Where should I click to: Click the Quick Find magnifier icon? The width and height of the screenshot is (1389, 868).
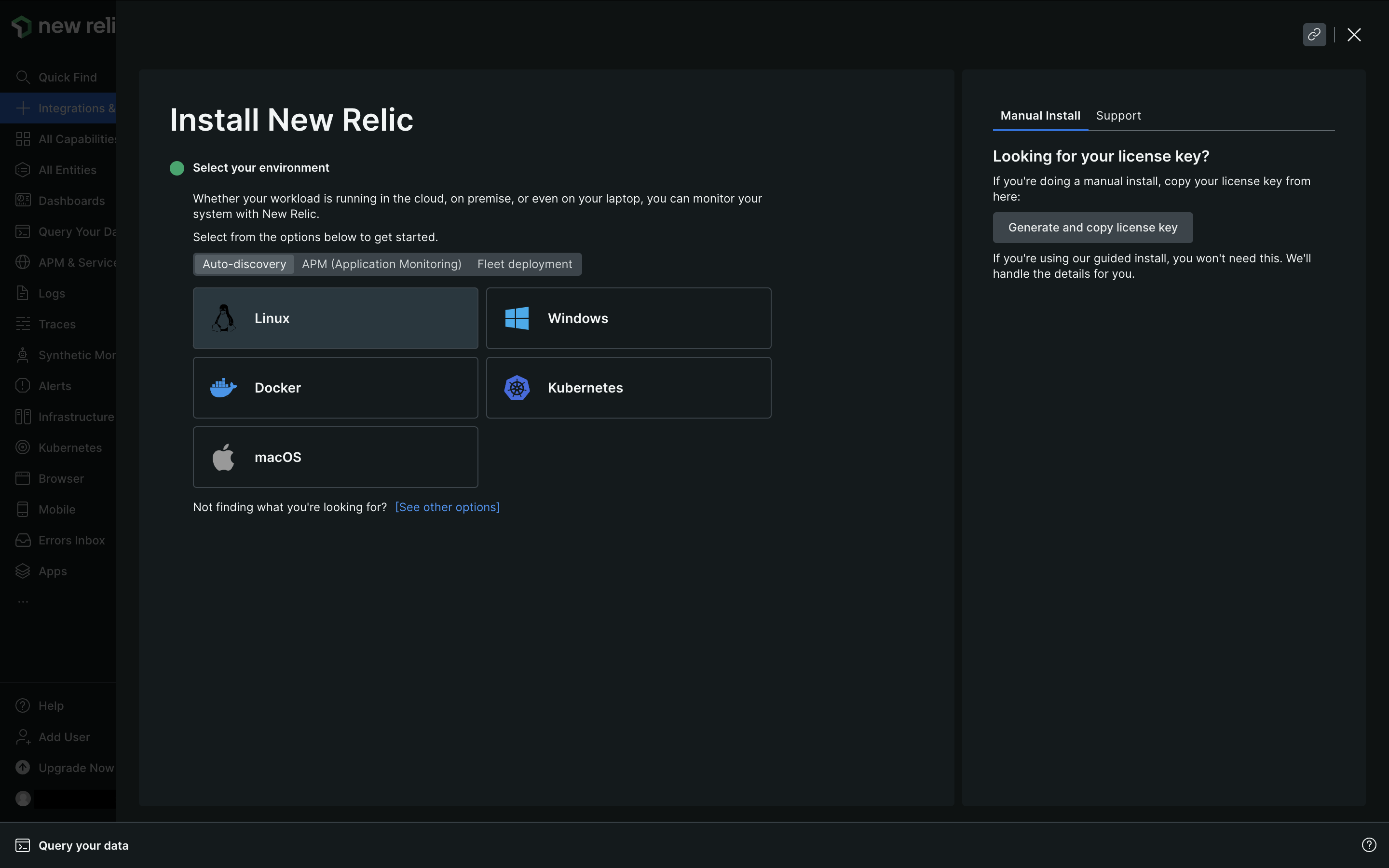(23, 77)
